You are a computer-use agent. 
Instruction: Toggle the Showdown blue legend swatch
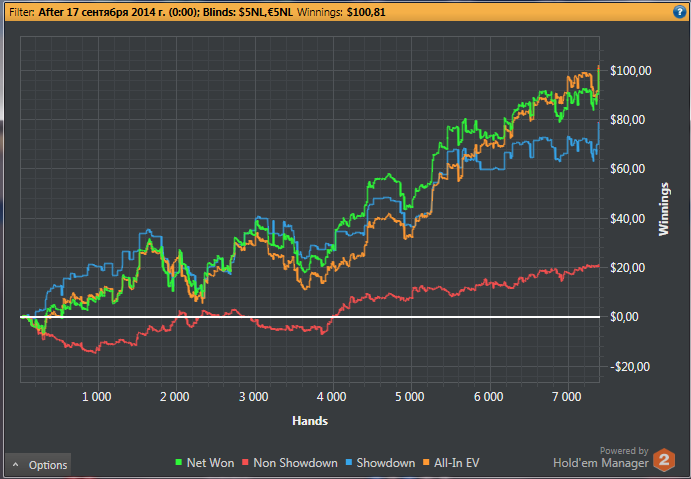[x=349, y=463]
